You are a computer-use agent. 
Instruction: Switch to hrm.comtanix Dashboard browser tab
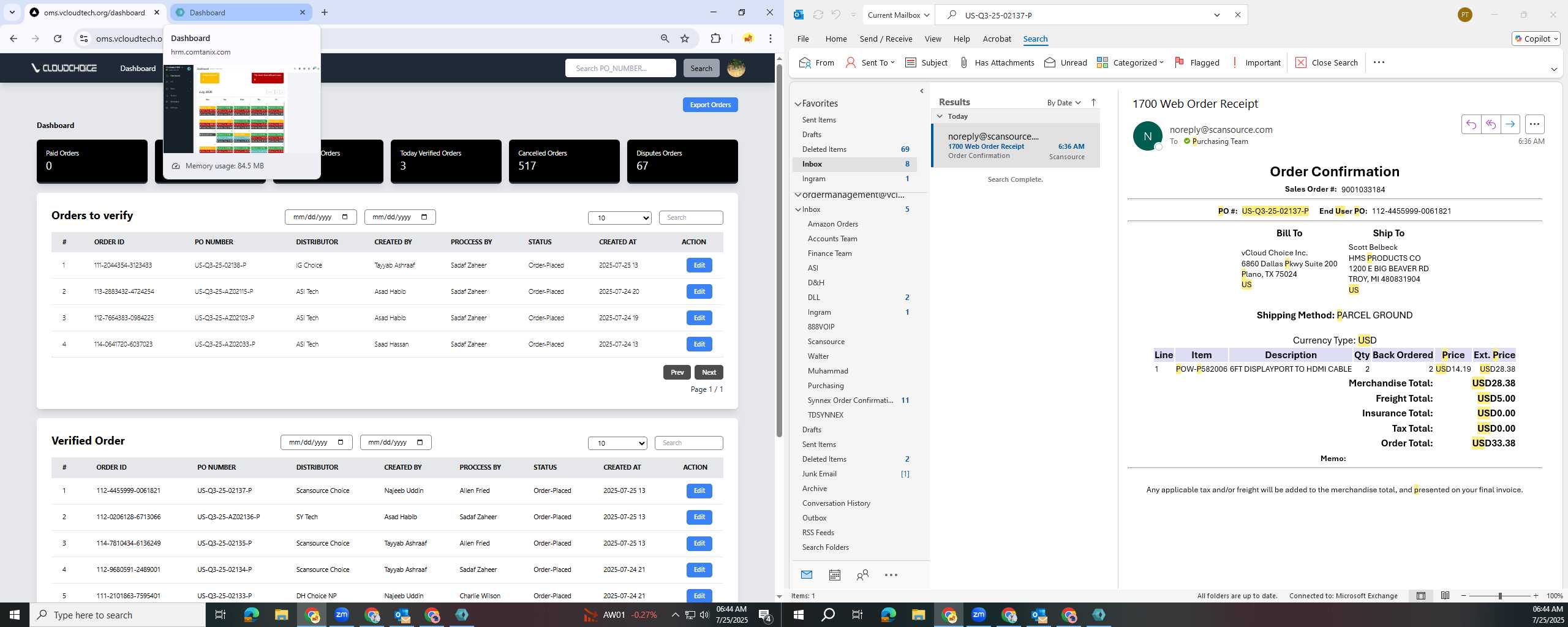tap(241, 12)
